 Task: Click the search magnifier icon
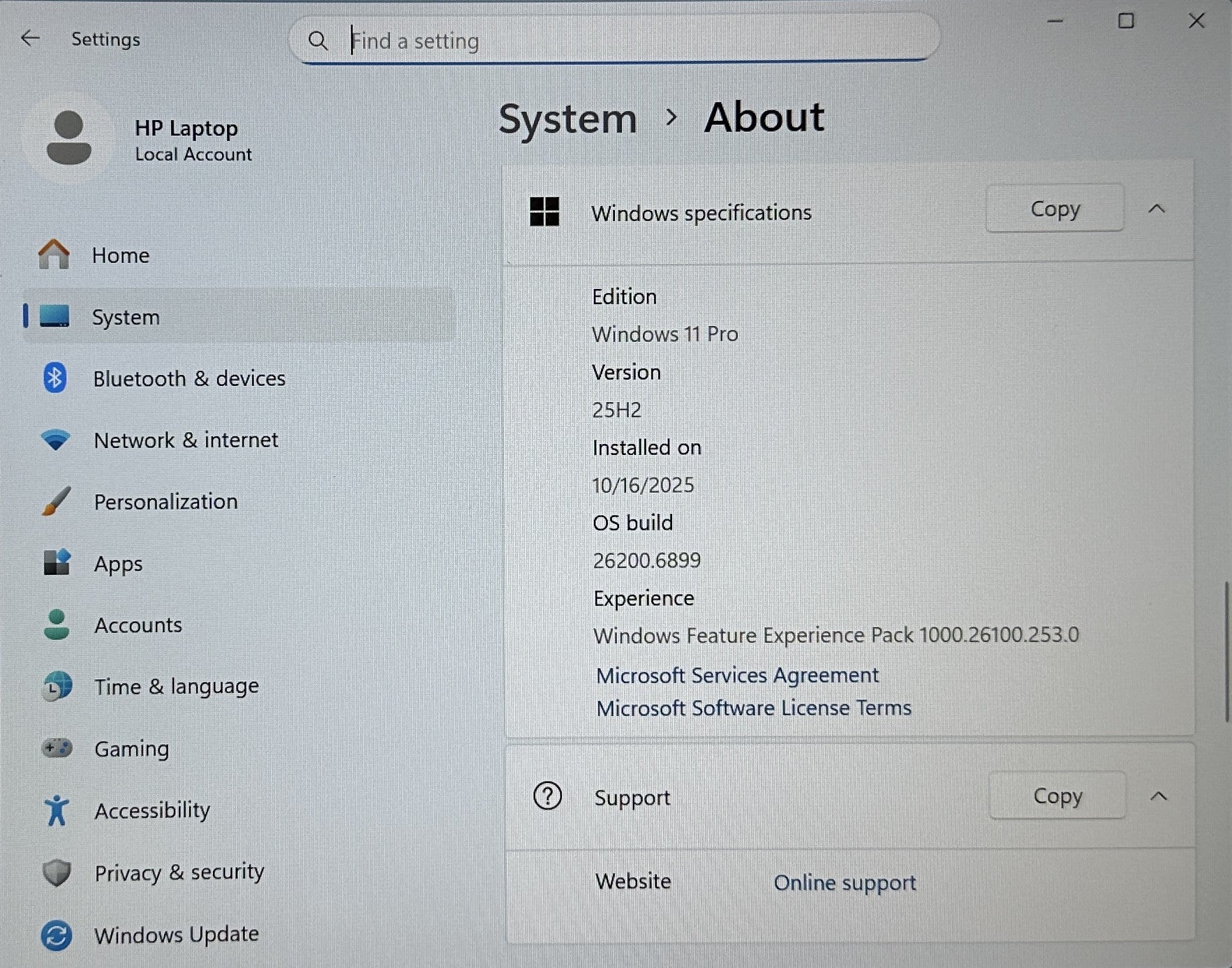tap(318, 41)
